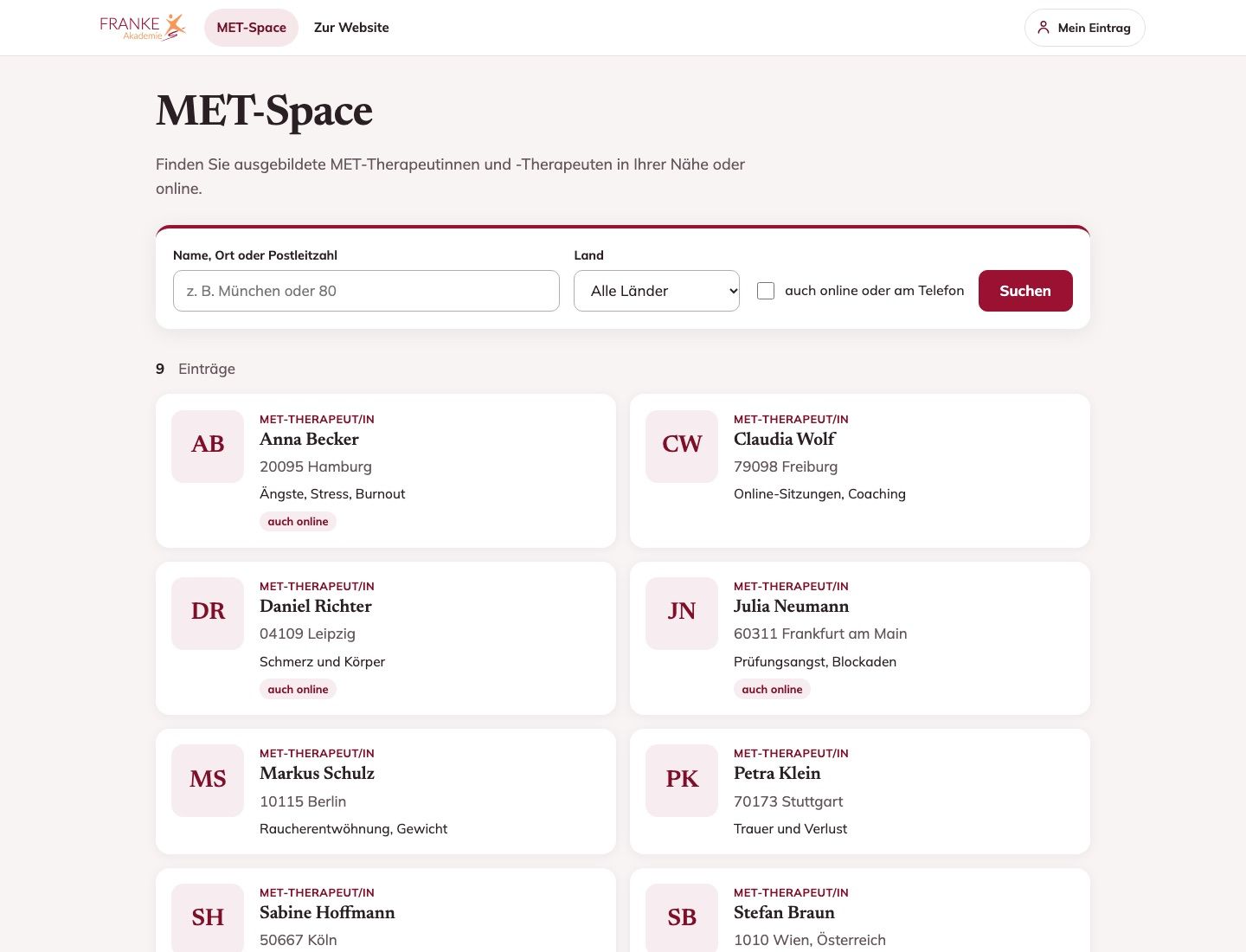
Task: Open Stefan Braun's name link
Action: (784, 913)
